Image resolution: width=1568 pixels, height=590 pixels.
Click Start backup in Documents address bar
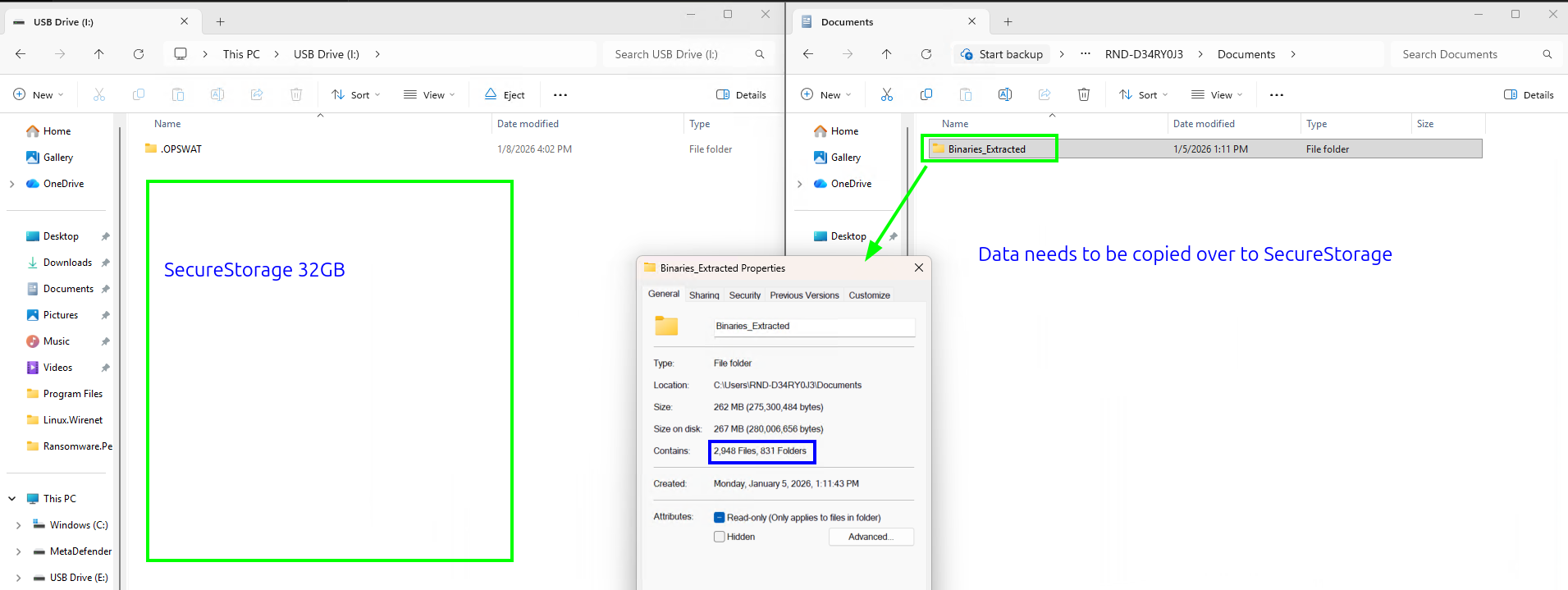coord(1002,54)
